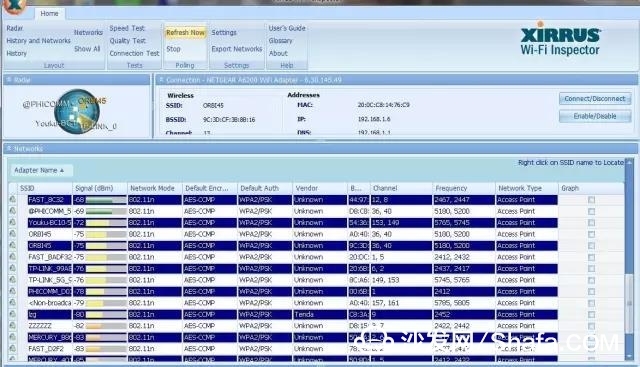Viewport: 640px width, 367px height.
Task: Click Show All in Layout group
Action: point(87,49)
